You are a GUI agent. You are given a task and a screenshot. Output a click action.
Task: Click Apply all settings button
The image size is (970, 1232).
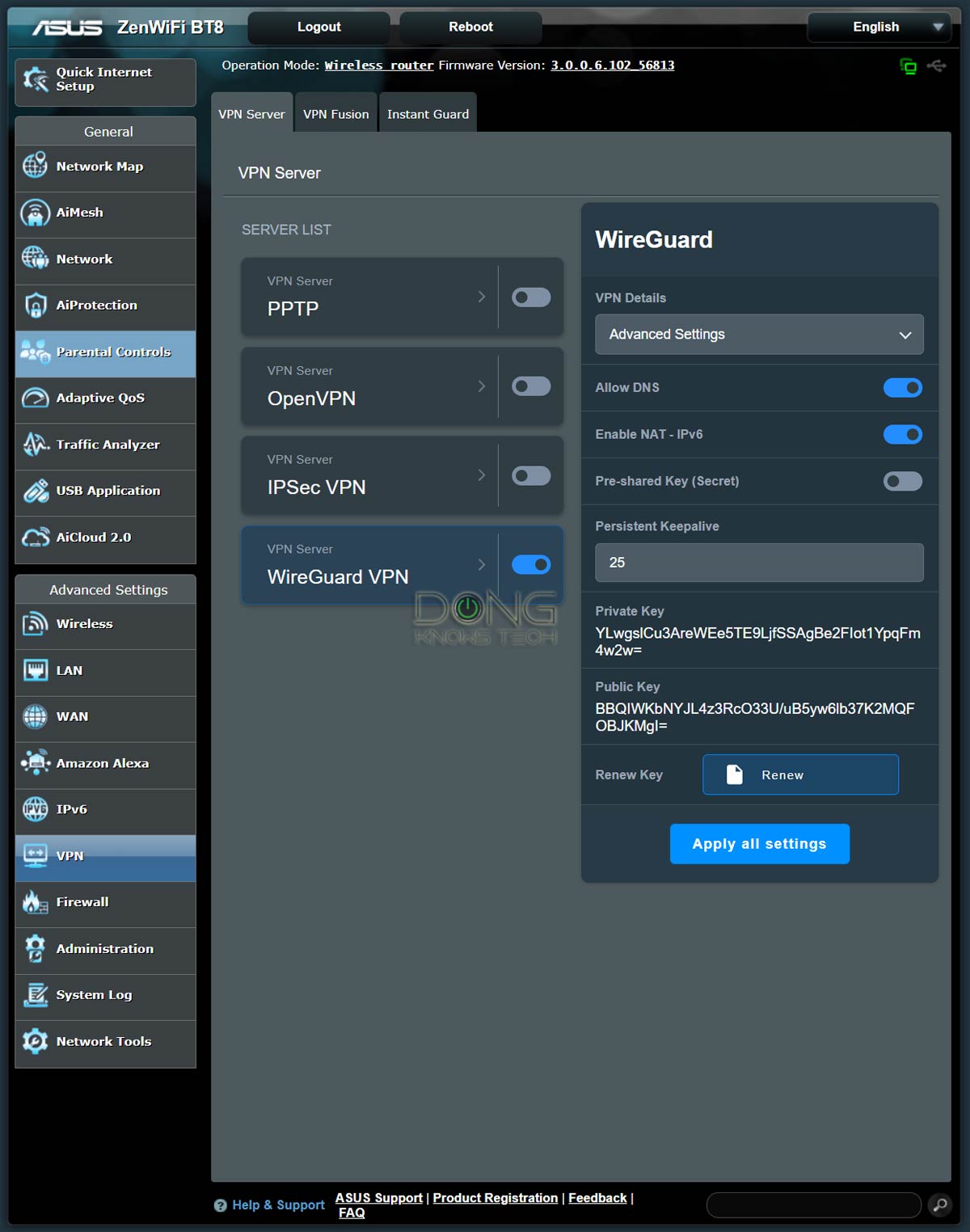[x=760, y=844]
